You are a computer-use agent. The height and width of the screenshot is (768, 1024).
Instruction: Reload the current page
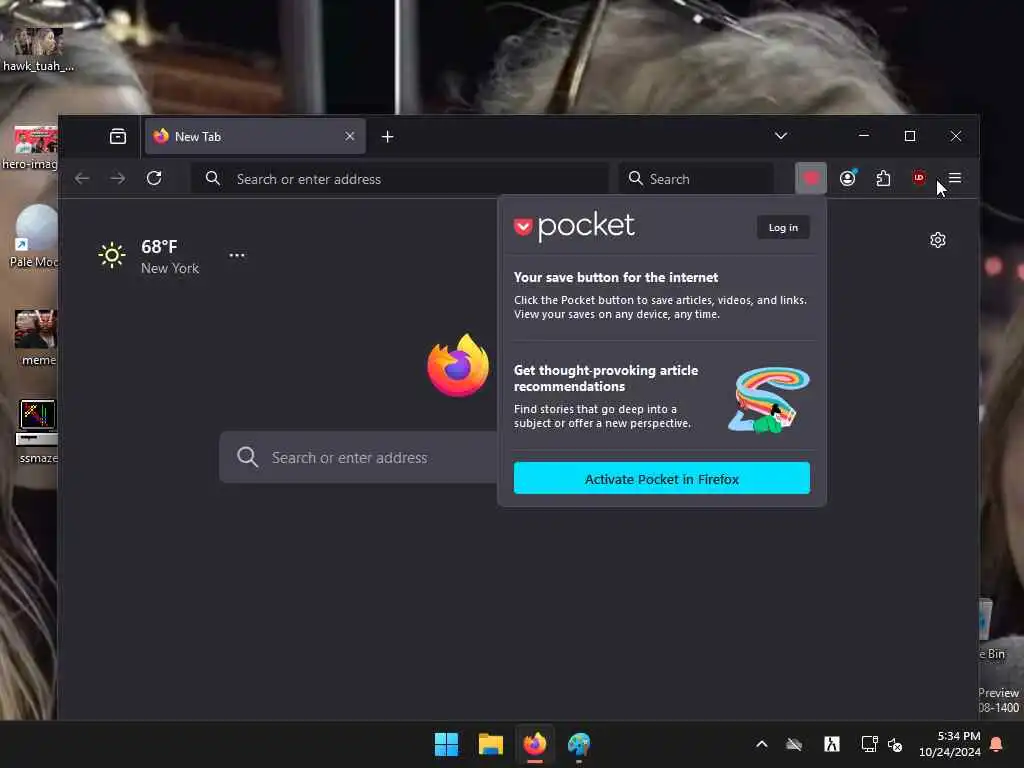(x=154, y=178)
